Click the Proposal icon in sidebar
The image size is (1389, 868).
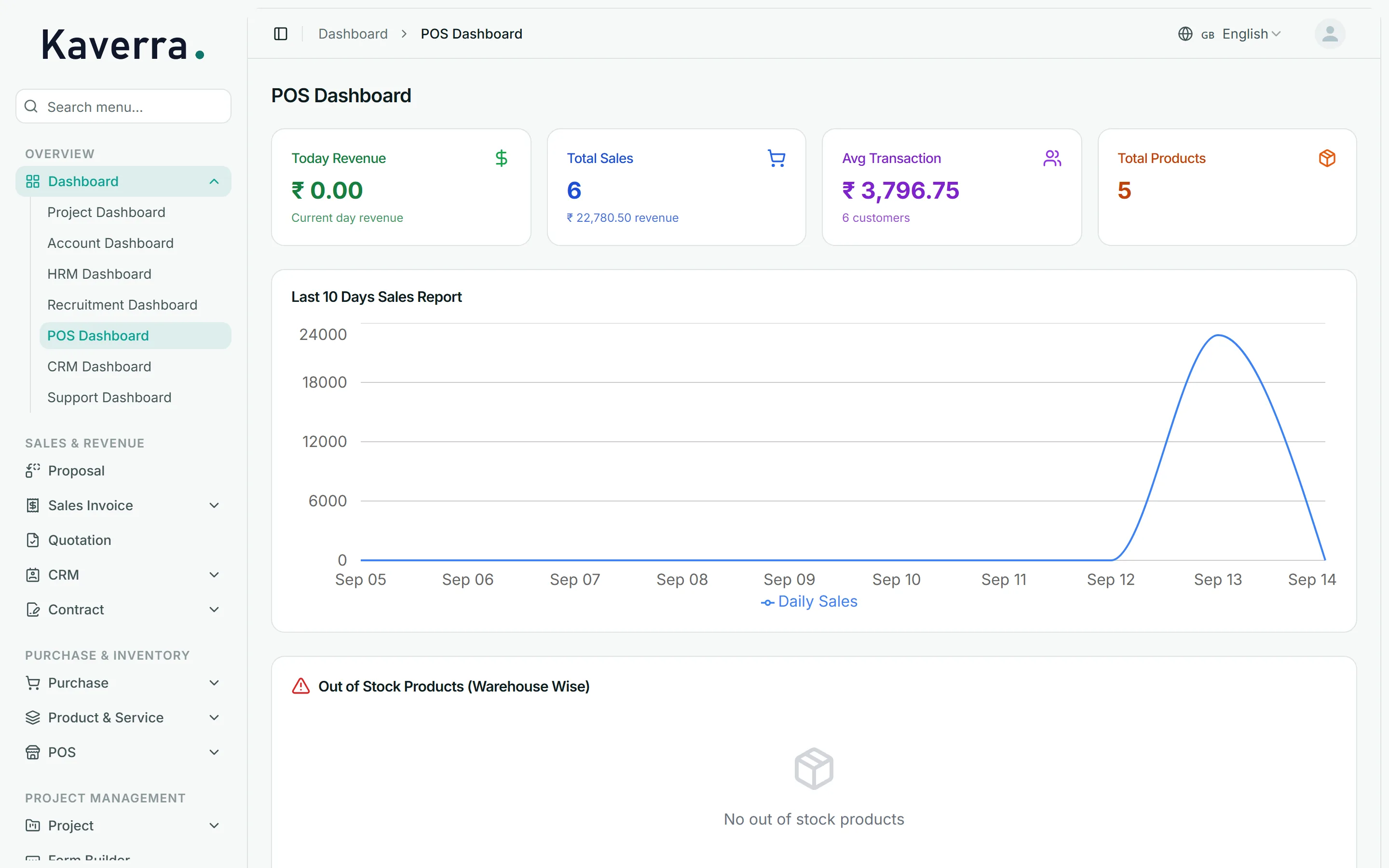[x=33, y=471]
